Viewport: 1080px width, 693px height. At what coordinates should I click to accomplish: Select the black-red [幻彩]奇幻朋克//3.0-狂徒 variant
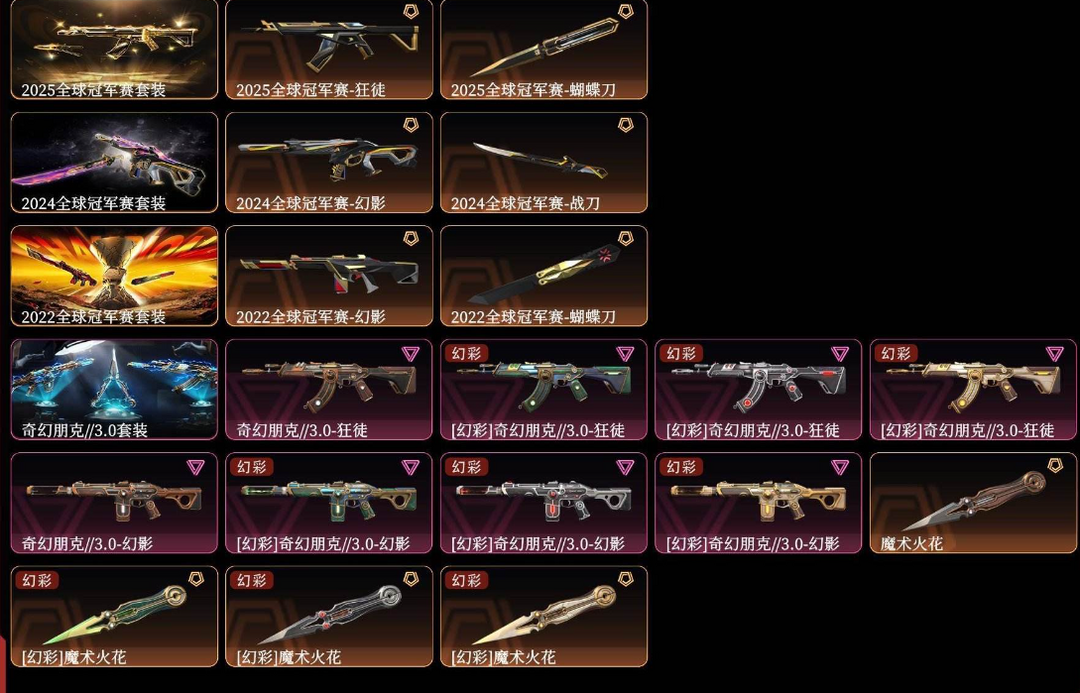pyautogui.click(x=758, y=389)
